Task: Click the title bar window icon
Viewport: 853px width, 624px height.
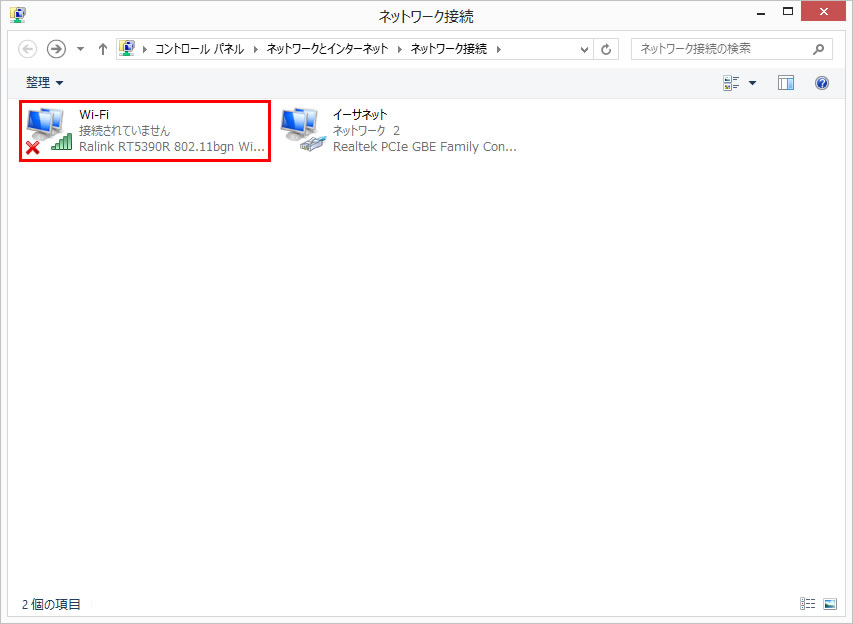Action: 18,15
